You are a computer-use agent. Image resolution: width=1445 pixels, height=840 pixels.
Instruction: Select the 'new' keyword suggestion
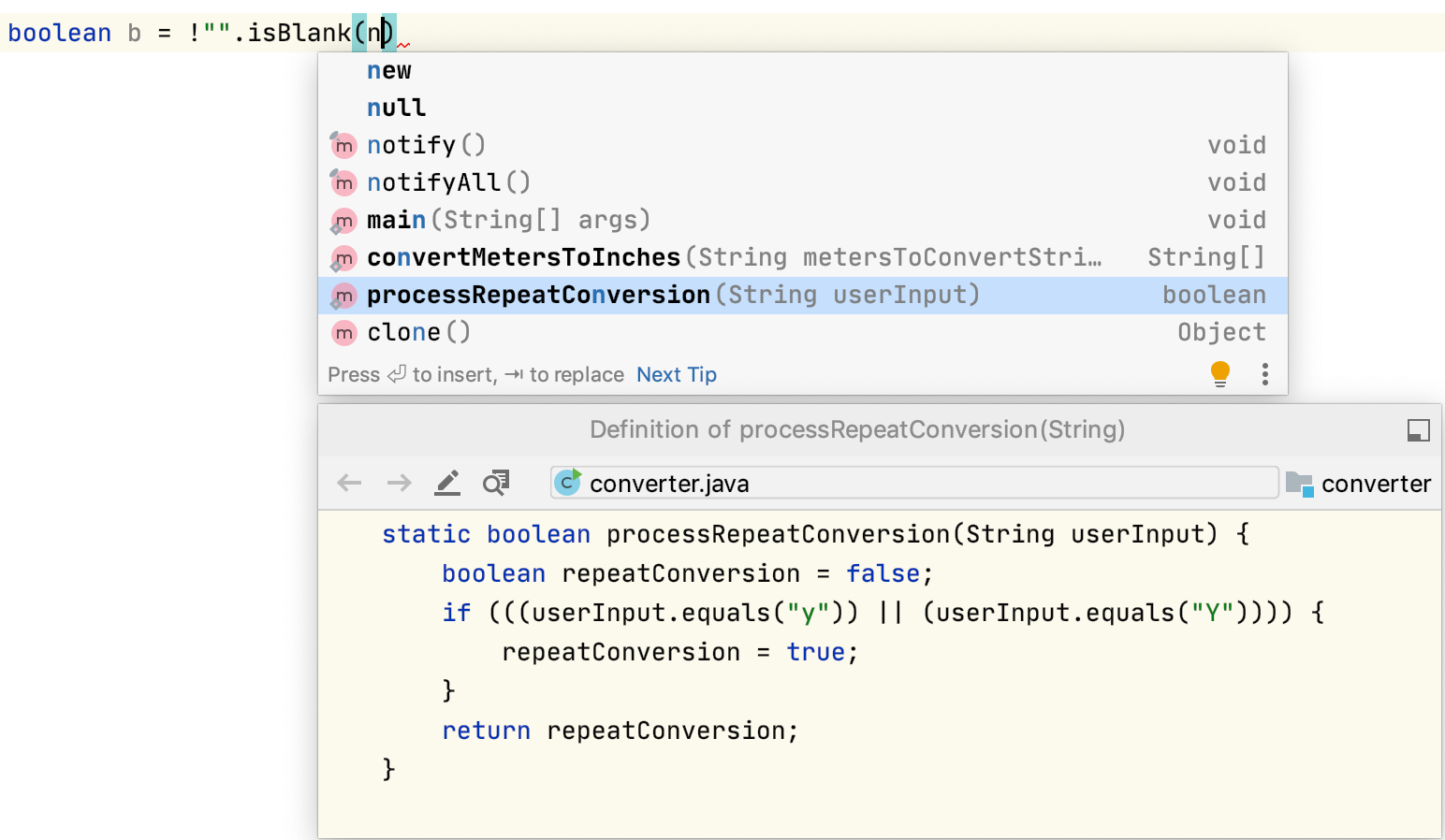(803, 71)
